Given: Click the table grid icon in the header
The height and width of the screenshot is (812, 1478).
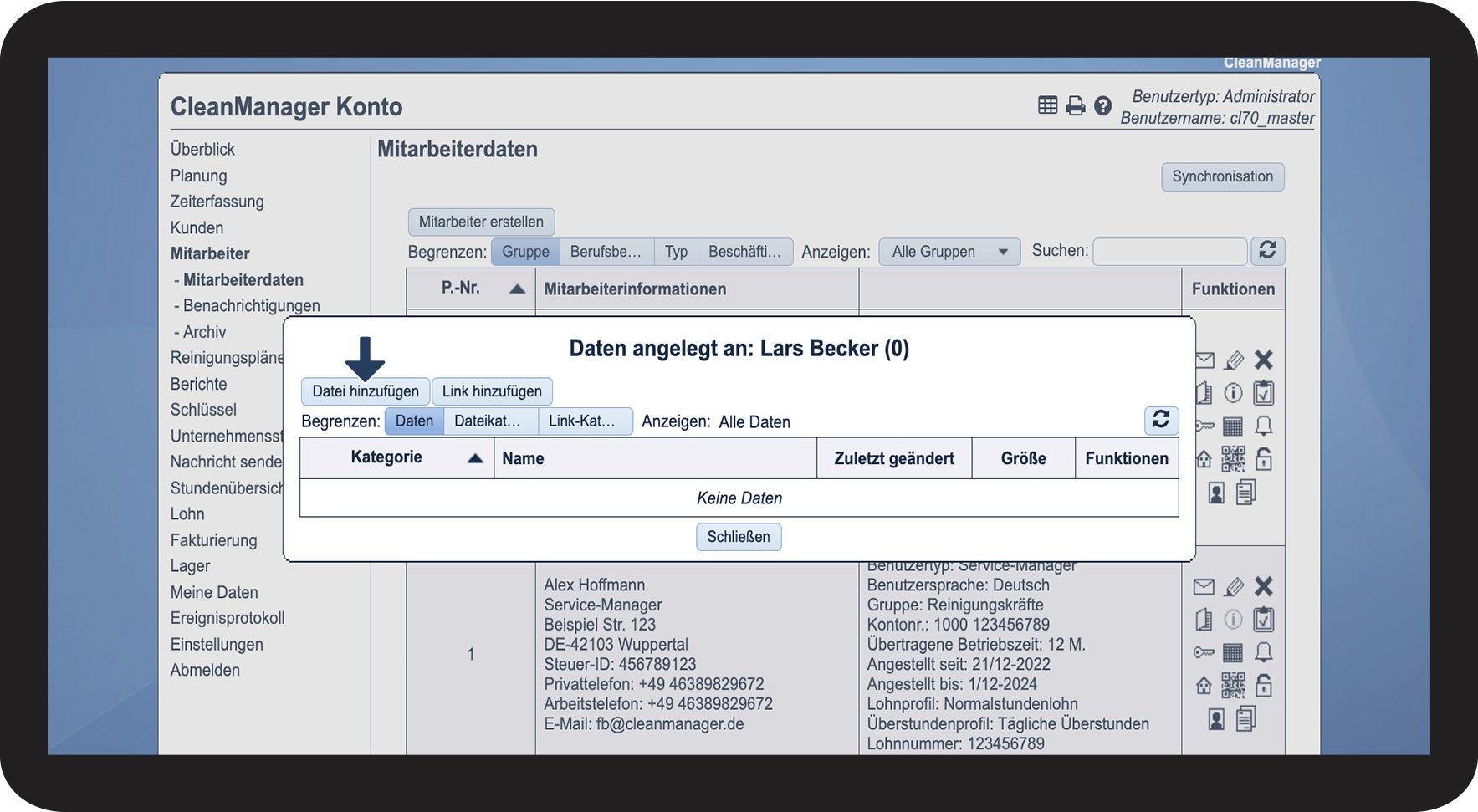Looking at the screenshot, I should click(1047, 105).
